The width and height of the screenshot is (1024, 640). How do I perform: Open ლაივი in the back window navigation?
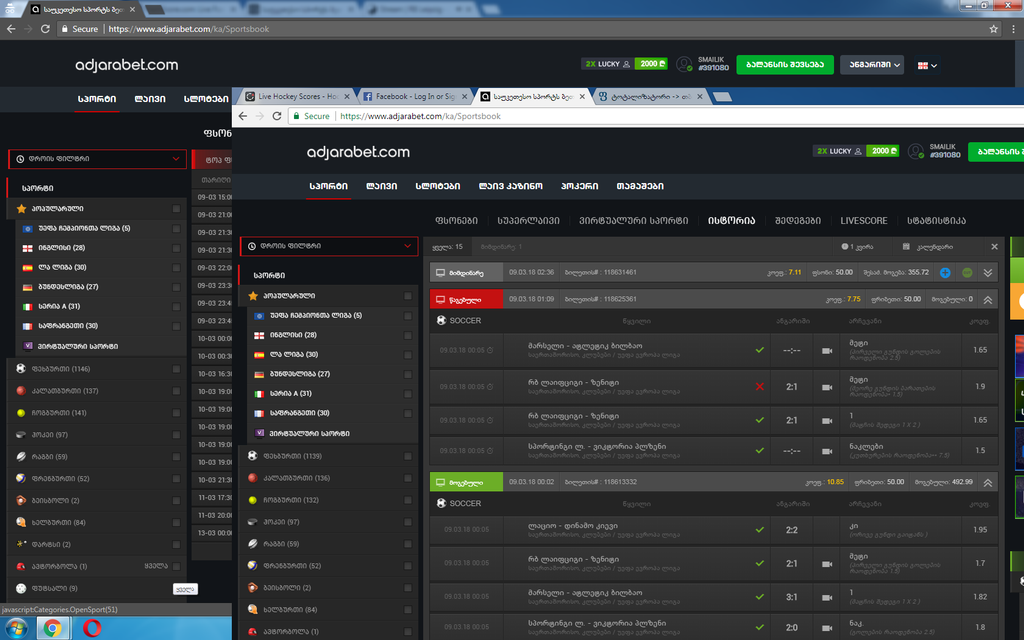click(x=150, y=99)
